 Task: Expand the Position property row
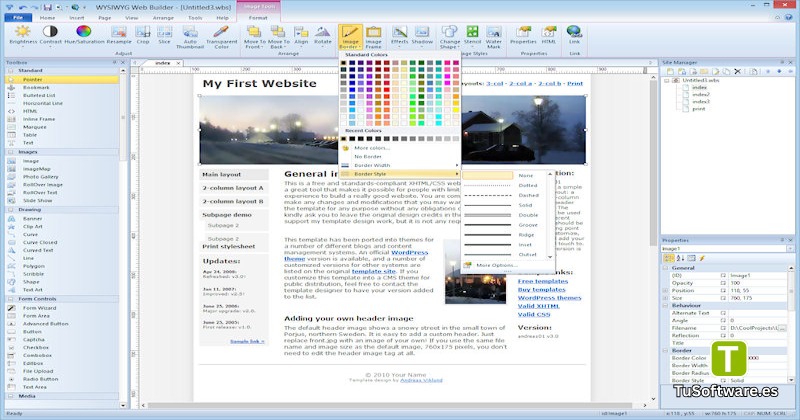tap(665, 290)
